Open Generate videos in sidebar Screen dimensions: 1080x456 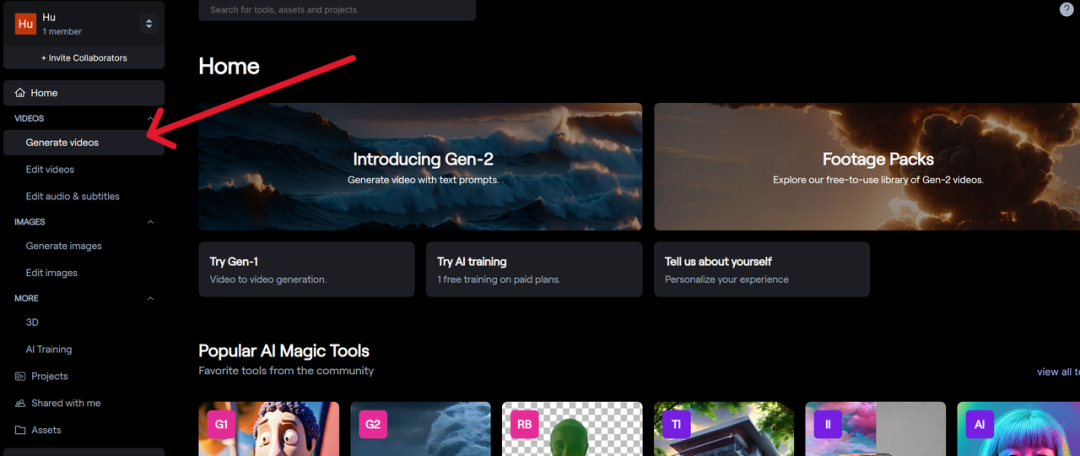coord(62,143)
